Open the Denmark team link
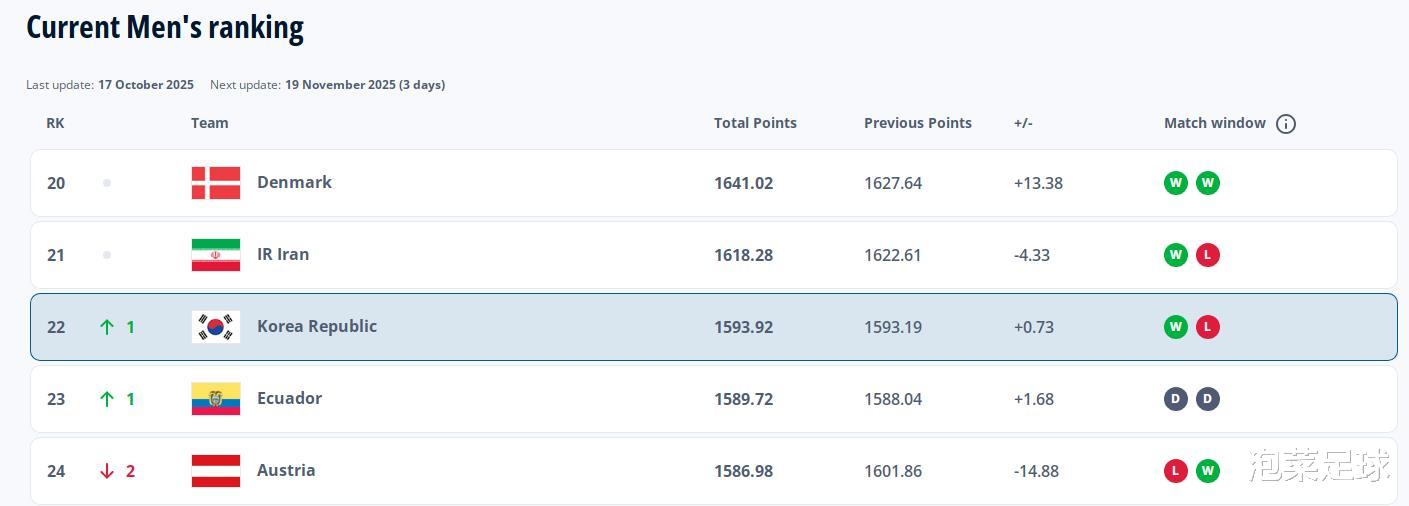Viewport: 1409px width, 506px height. tap(294, 182)
